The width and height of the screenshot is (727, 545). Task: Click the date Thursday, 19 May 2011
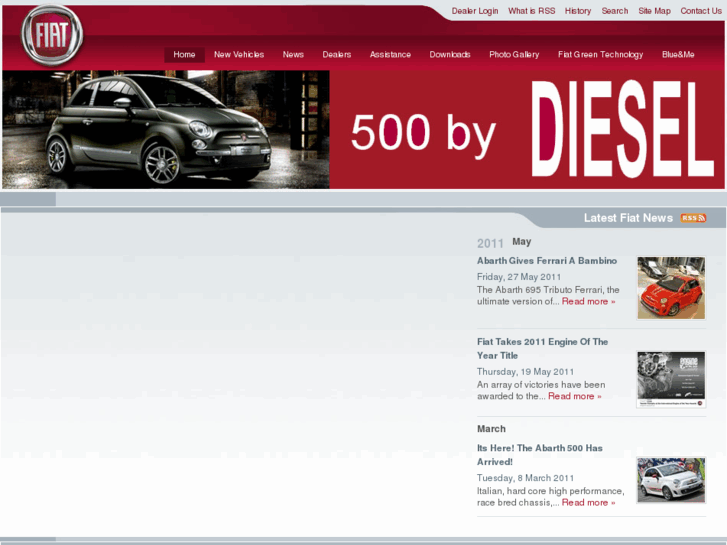pyautogui.click(x=525, y=372)
